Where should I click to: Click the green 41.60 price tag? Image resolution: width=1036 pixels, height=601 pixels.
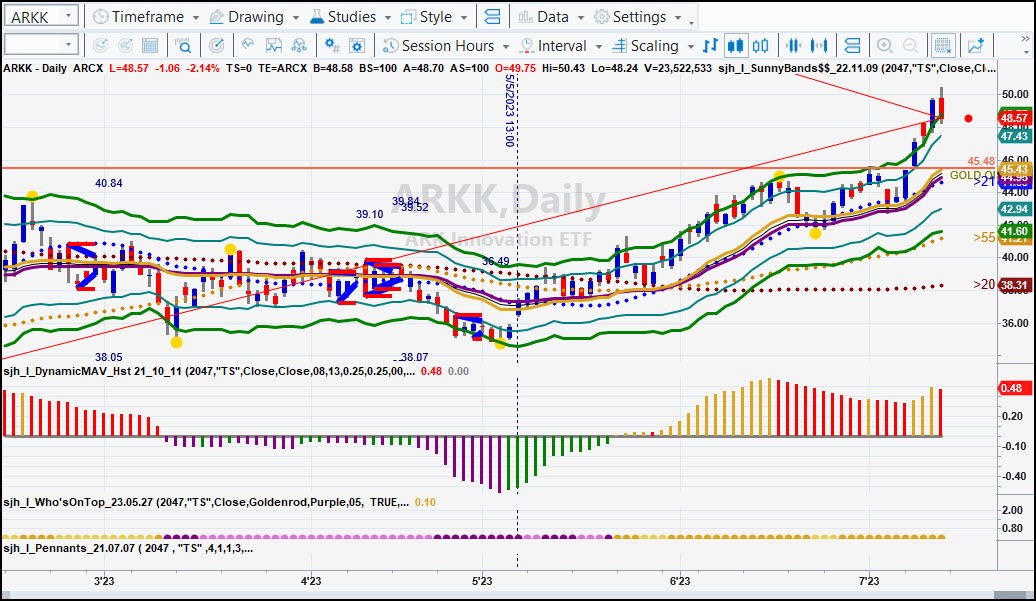(1014, 231)
